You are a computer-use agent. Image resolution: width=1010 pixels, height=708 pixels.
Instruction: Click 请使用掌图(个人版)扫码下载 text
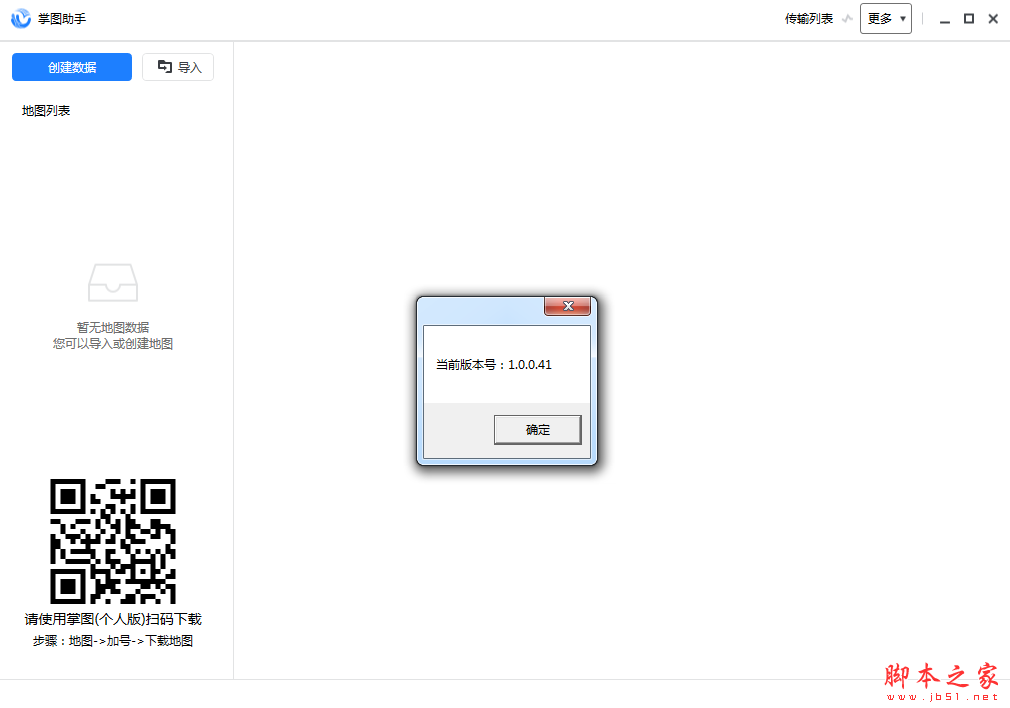click(x=113, y=619)
